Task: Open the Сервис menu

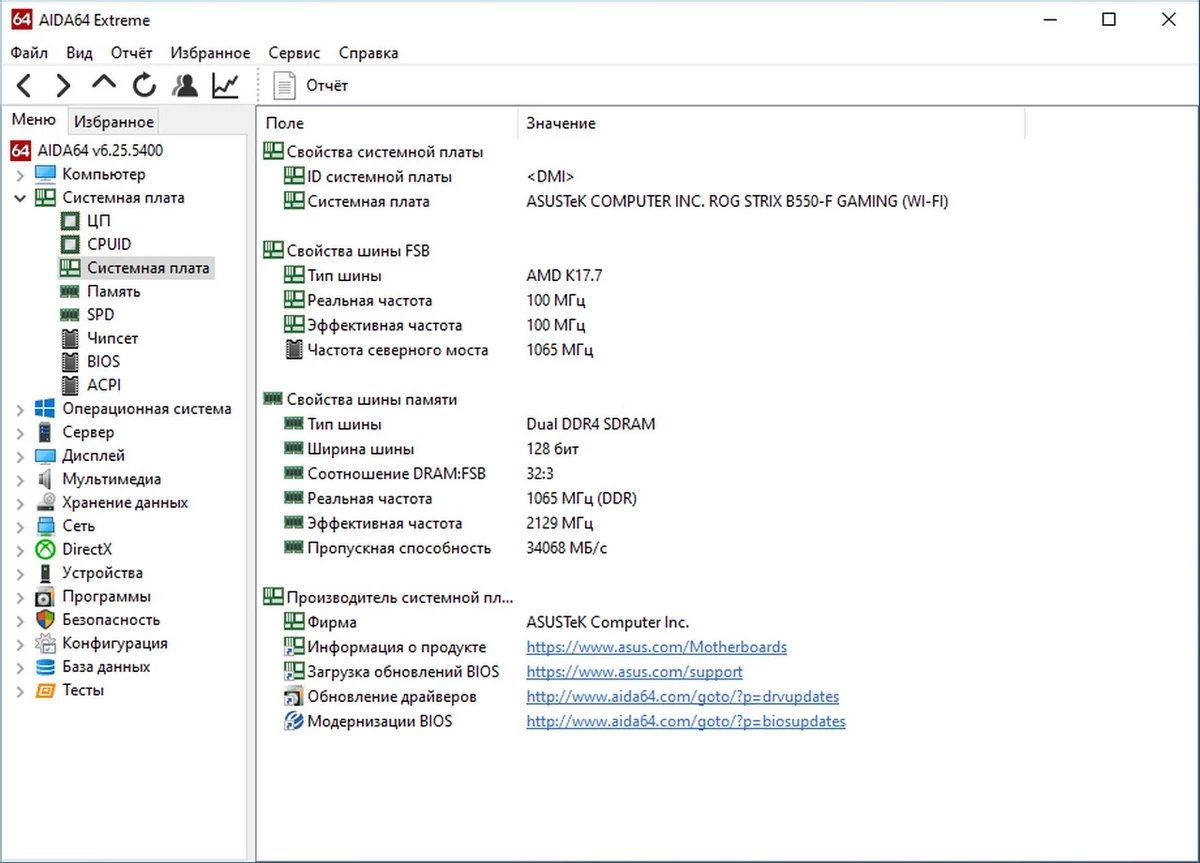Action: click(x=294, y=53)
